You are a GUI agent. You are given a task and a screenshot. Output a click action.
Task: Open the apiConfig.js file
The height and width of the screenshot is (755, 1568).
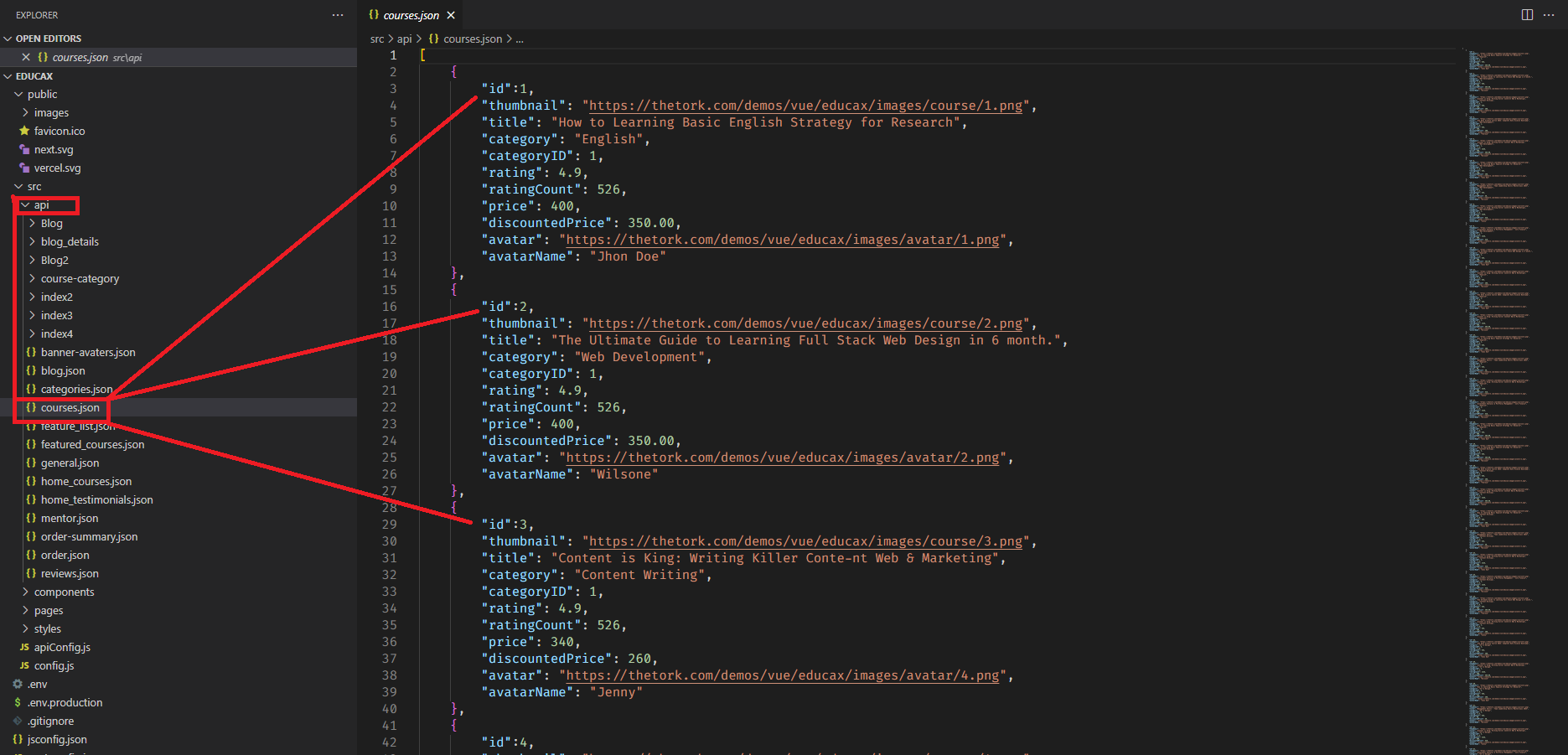coord(62,647)
